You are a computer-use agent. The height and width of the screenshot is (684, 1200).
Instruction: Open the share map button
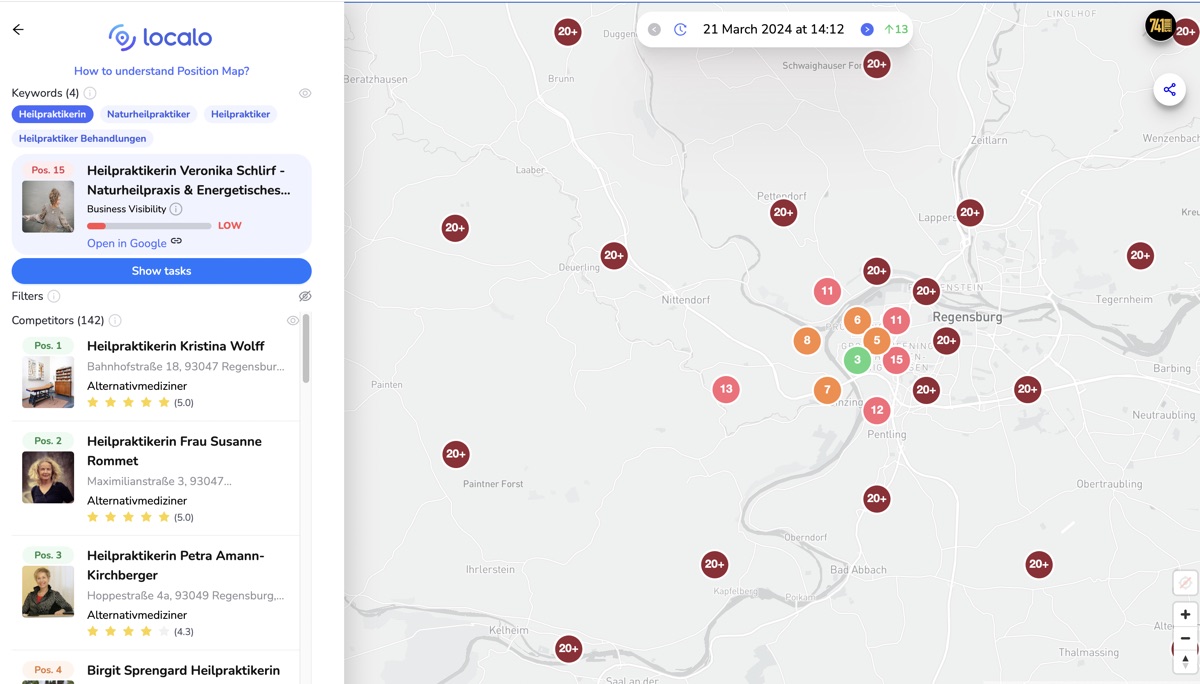[x=1169, y=90]
